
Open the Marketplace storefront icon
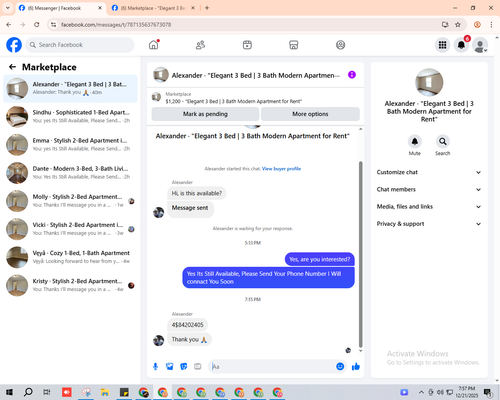tap(294, 45)
